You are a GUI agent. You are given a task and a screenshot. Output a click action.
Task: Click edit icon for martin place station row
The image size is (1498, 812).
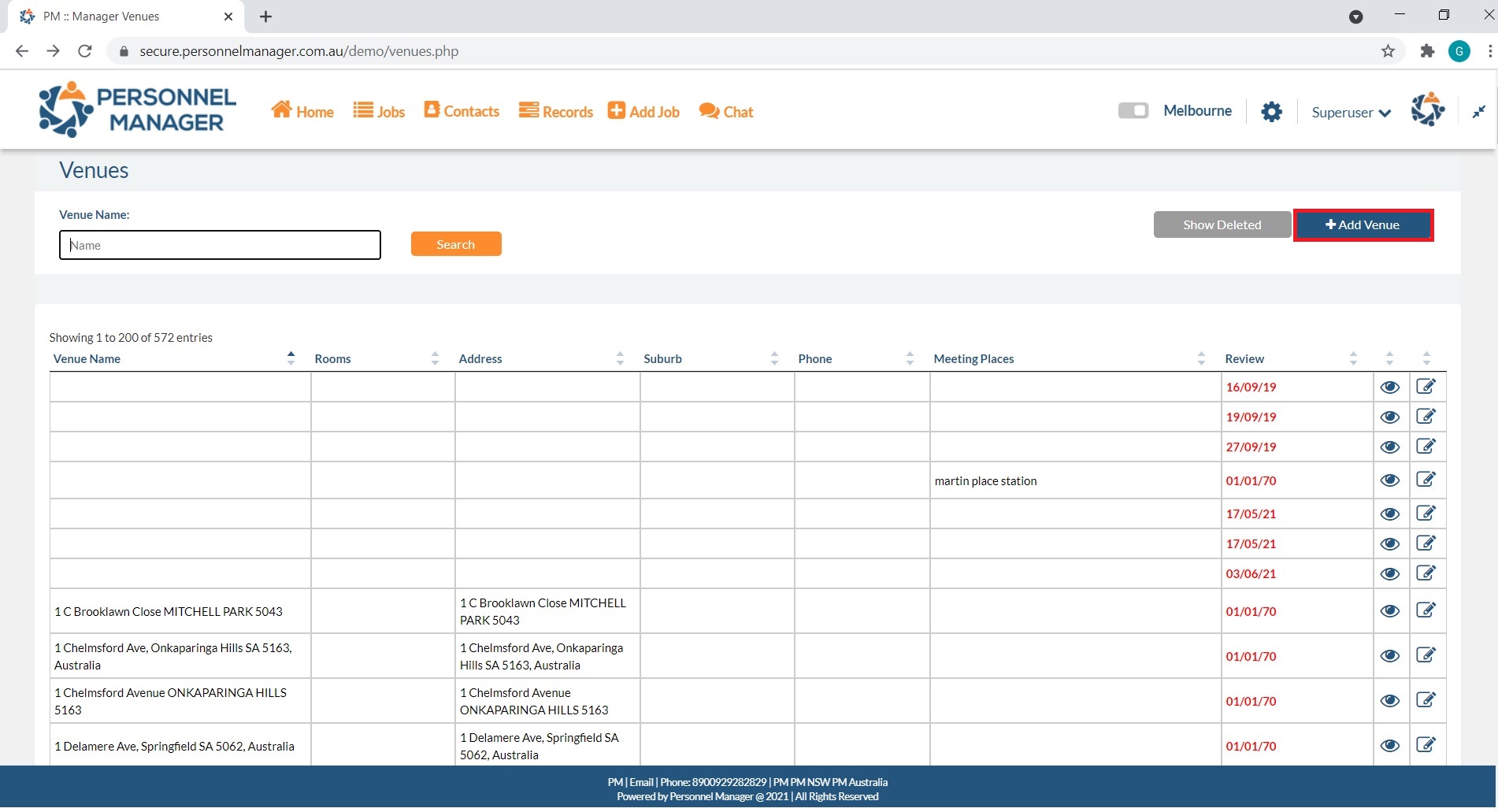coord(1426,480)
